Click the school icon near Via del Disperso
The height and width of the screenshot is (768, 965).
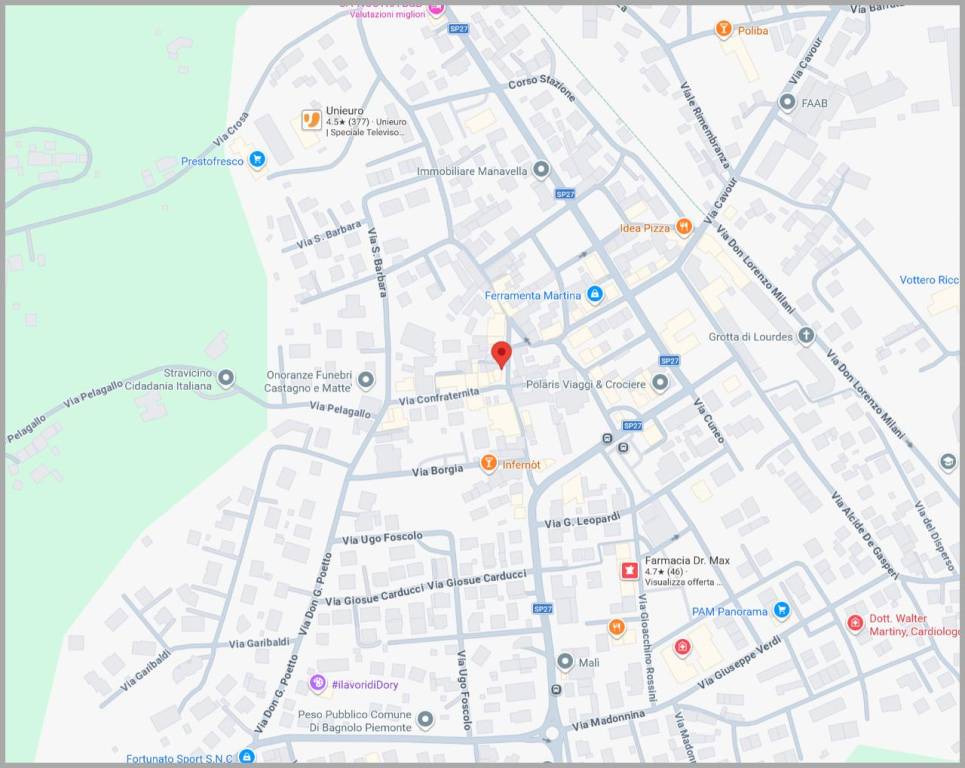pos(948,462)
